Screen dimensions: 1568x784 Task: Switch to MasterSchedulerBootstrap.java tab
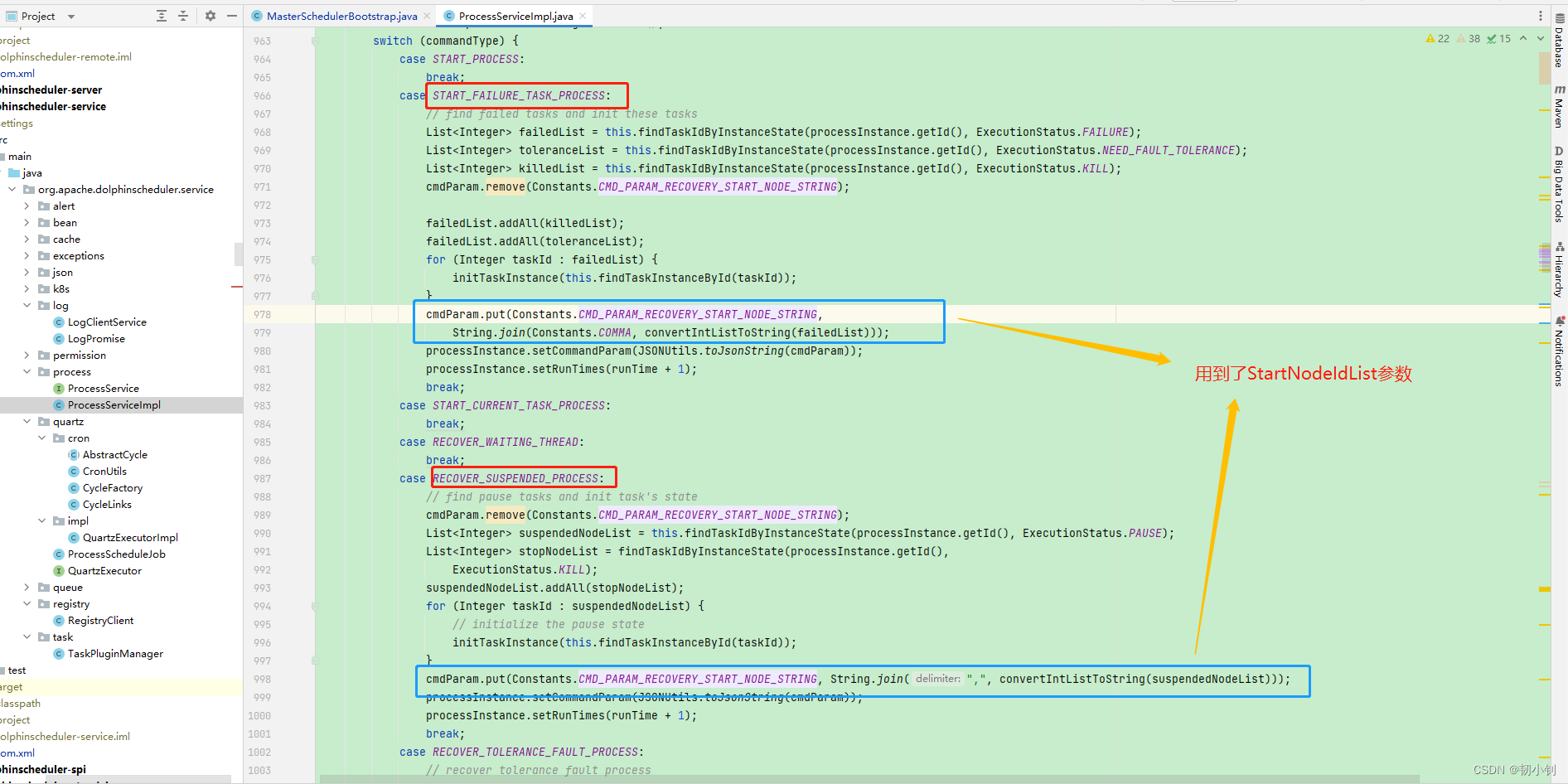point(341,16)
